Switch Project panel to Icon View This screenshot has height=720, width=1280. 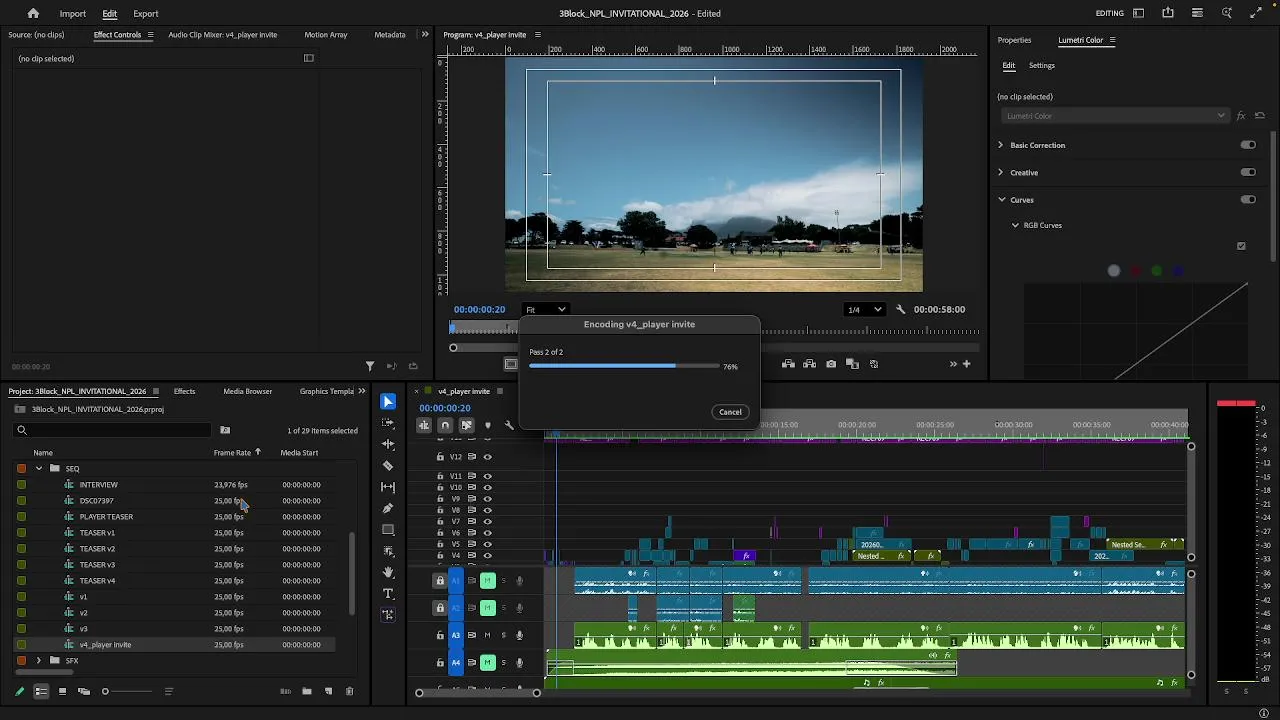click(x=63, y=691)
